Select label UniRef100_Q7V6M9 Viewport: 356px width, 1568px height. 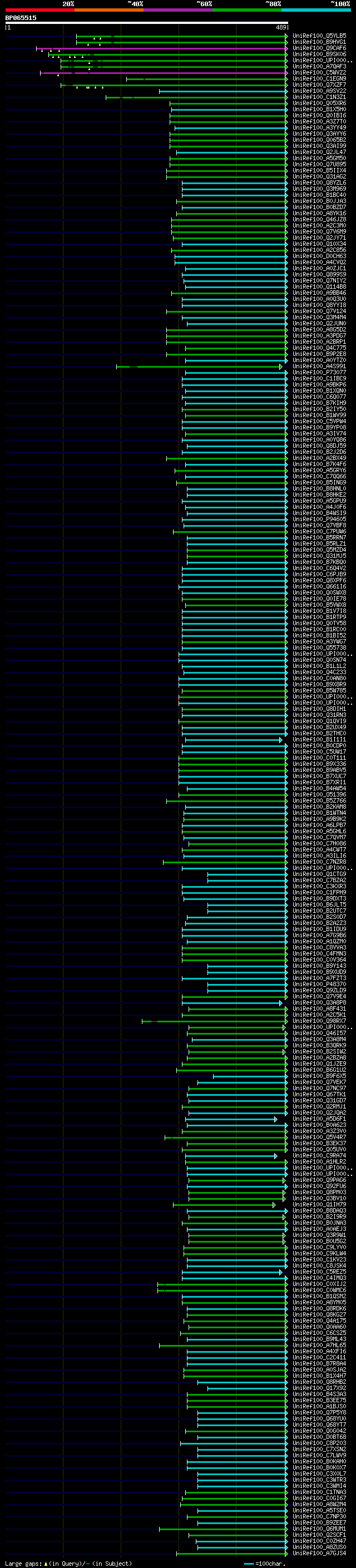[319, 231]
